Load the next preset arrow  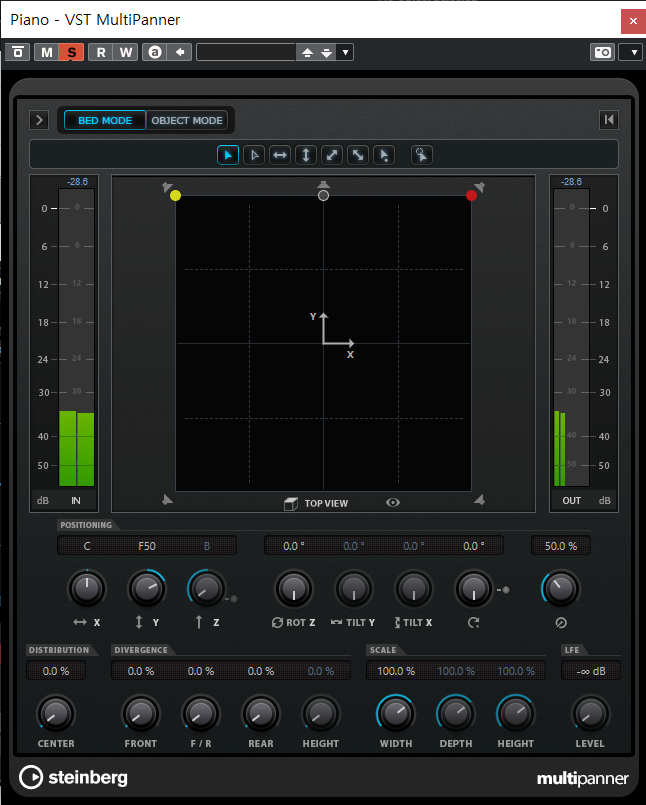(x=327, y=52)
